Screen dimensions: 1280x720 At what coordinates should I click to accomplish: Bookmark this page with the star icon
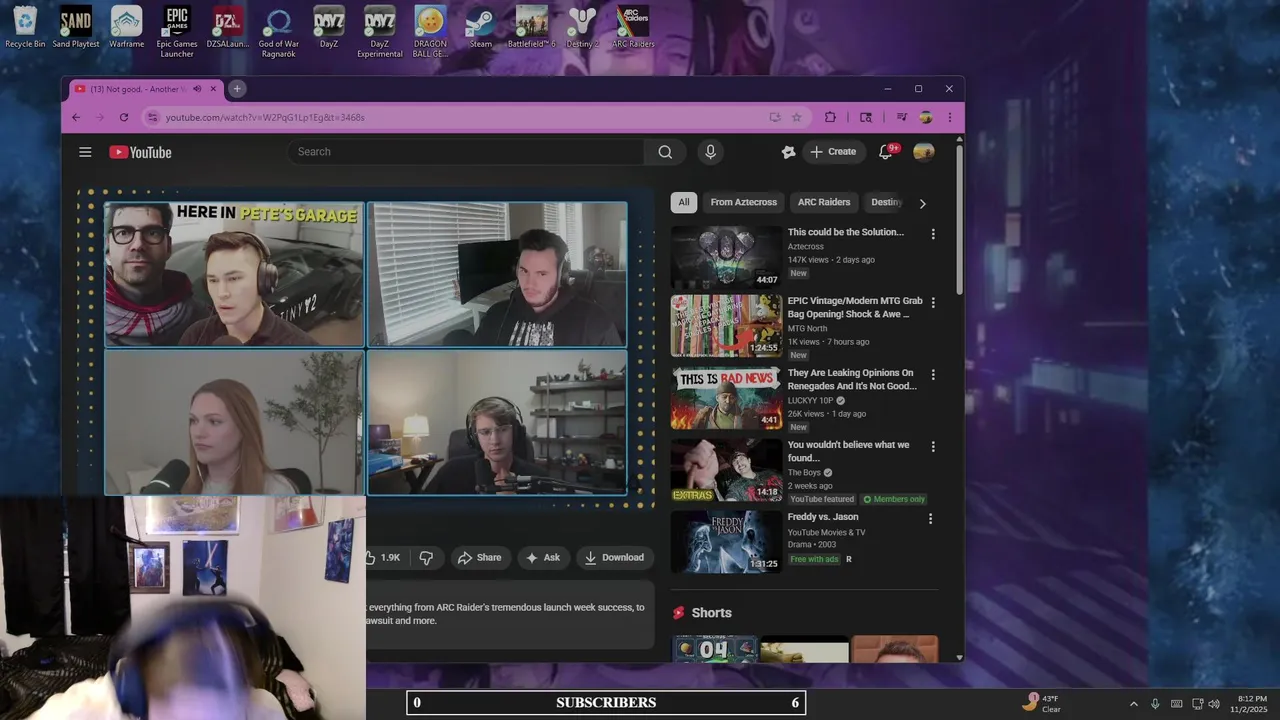[797, 117]
